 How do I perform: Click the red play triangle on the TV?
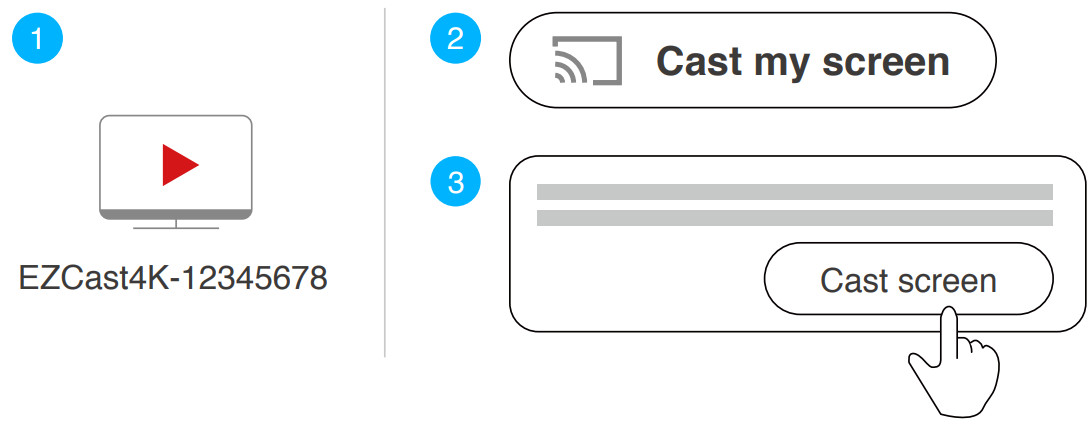point(179,165)
